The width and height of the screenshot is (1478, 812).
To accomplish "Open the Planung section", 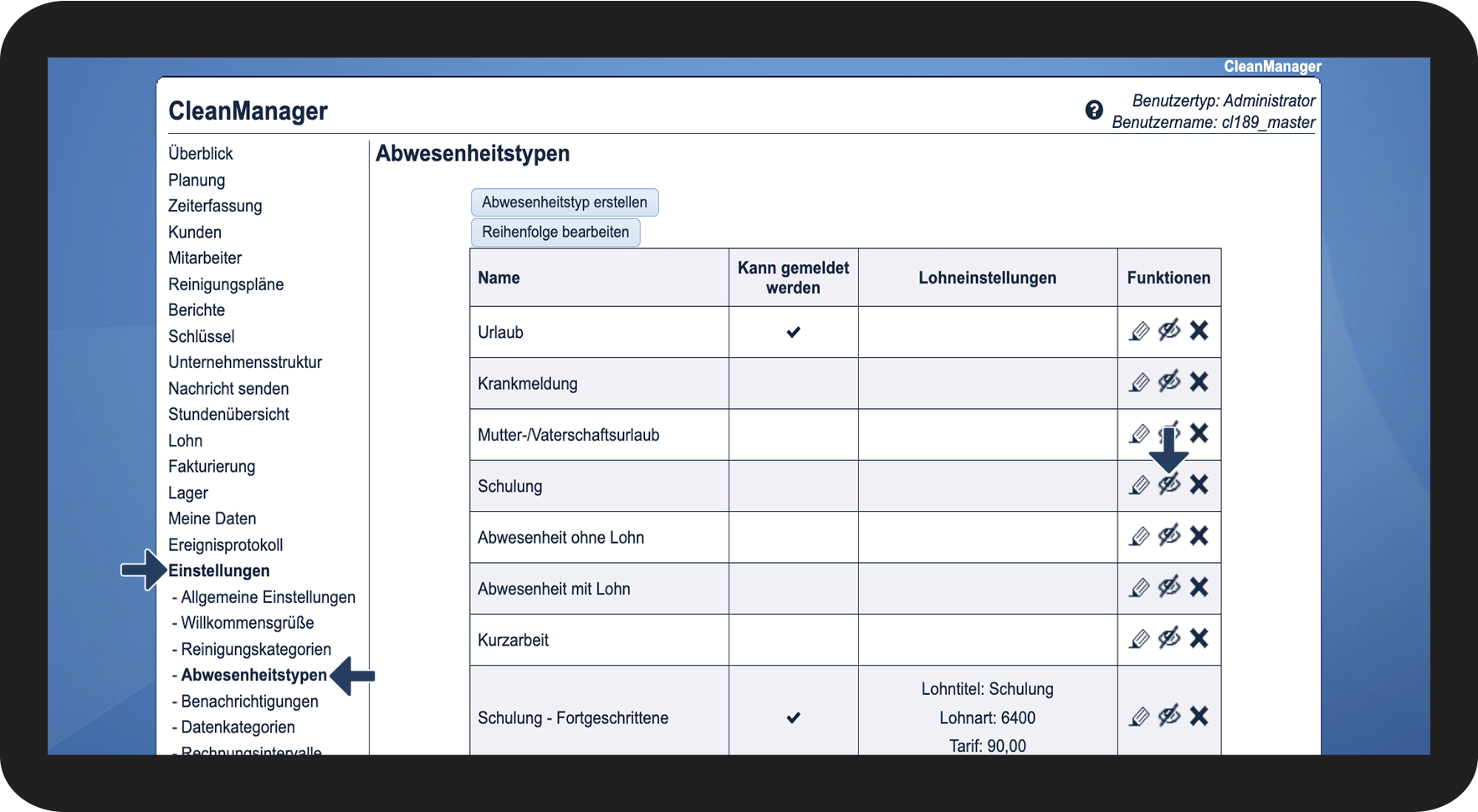I will click(197, 180).
